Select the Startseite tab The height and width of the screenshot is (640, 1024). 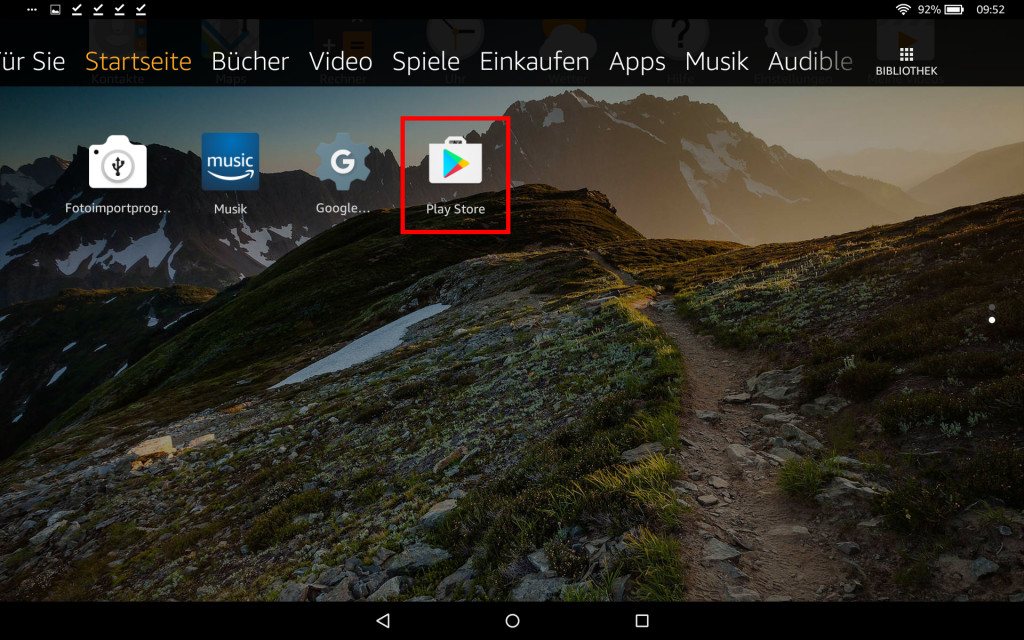pos(138,61)
